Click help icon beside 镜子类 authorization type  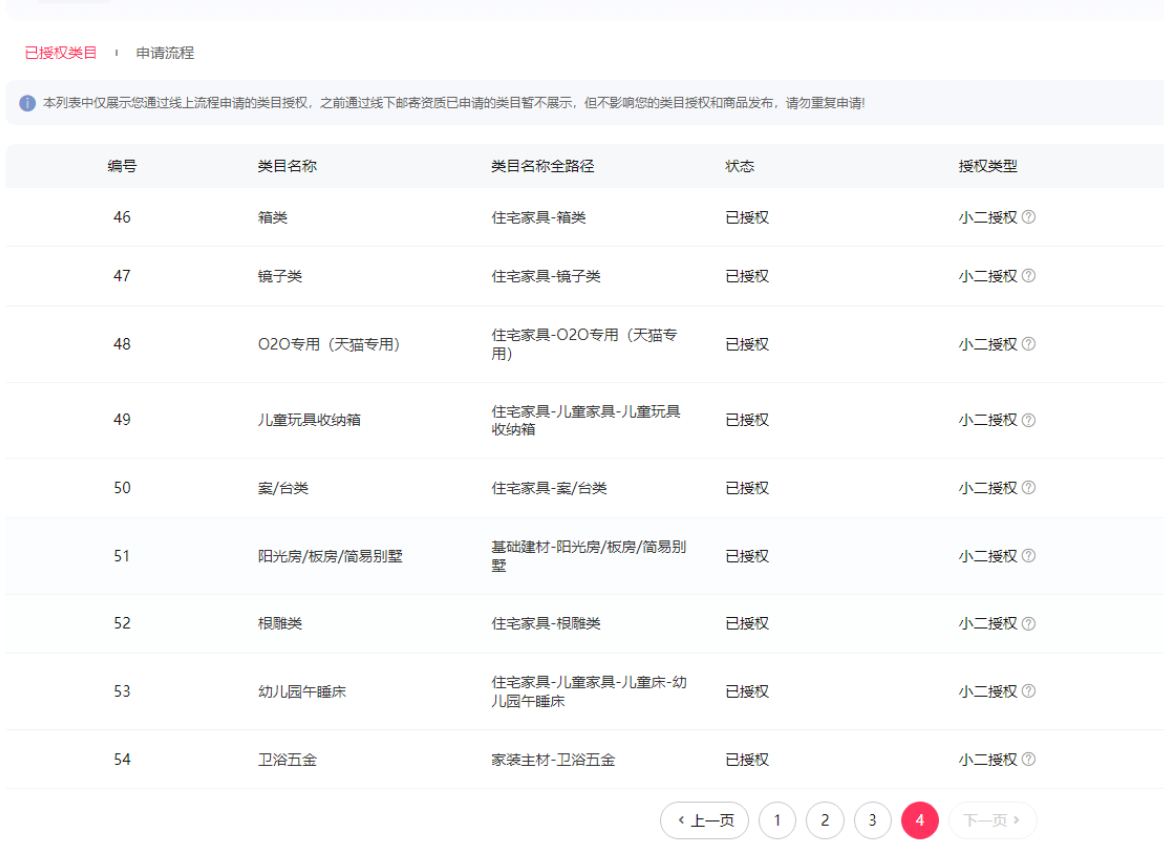coord(1029,276)
